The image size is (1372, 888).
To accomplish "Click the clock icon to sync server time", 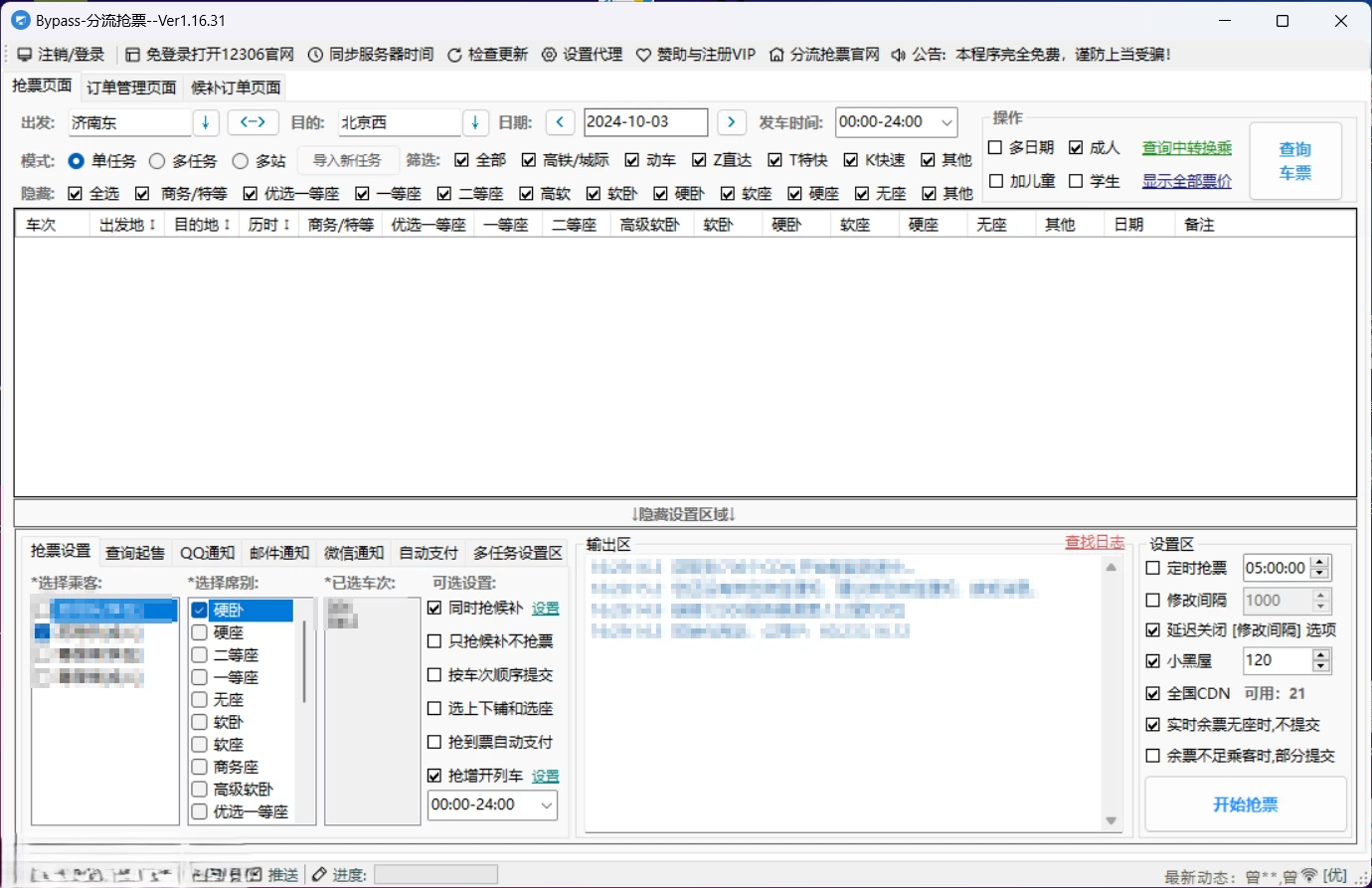I will [315, 55].
